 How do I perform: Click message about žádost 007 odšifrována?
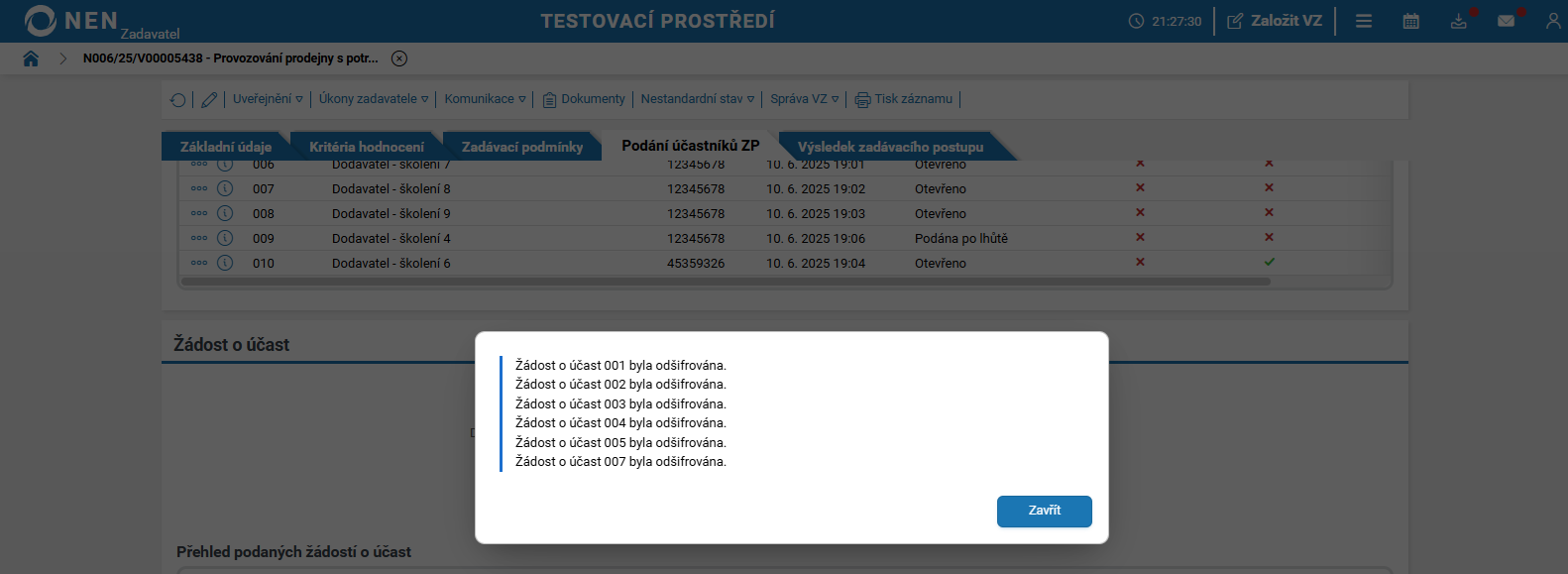(x=620, y=462)
